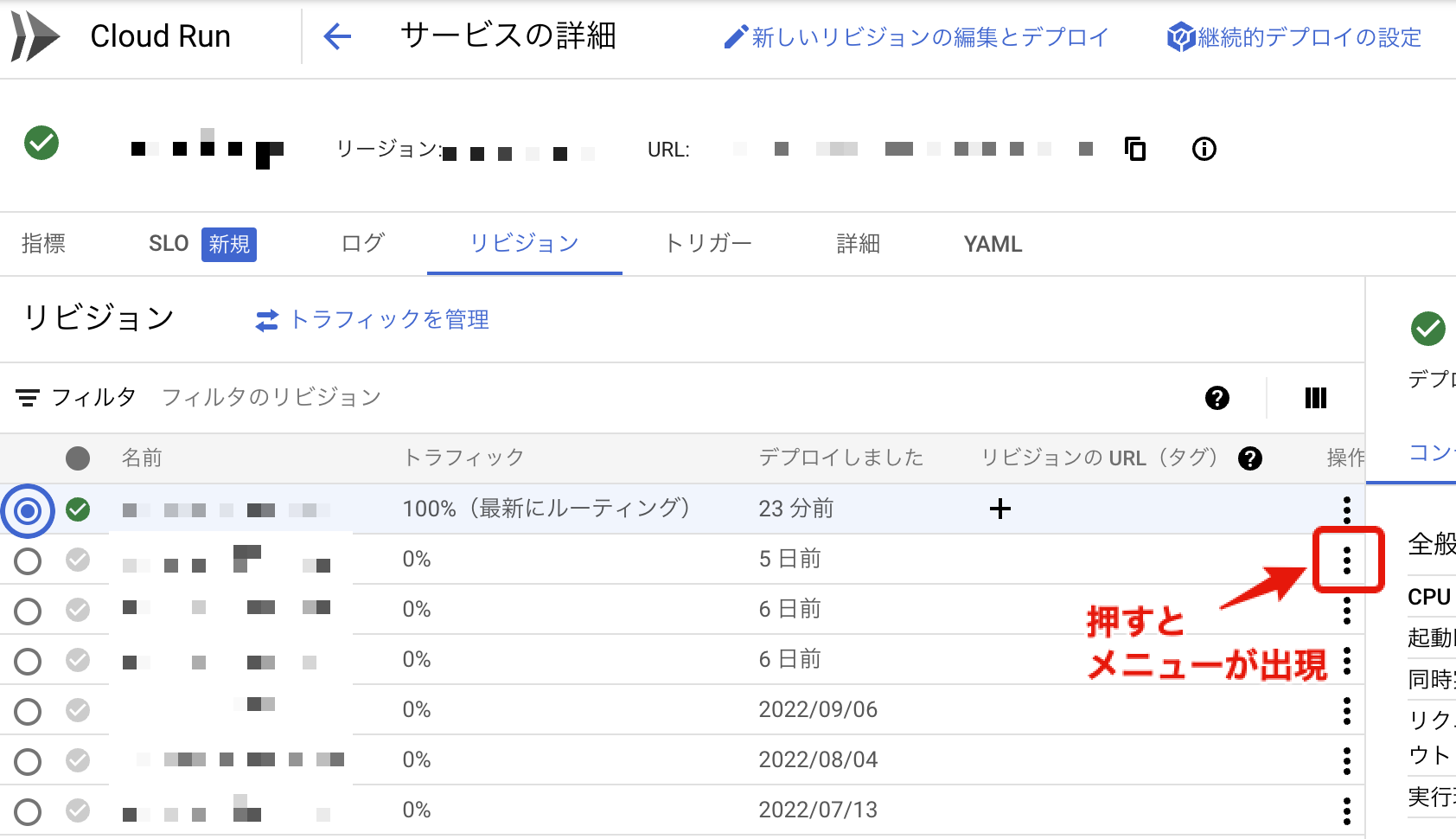Click the info icon next to the URL
Image resolution: width=1456 pixels, height=839 pixels.
1204,149
